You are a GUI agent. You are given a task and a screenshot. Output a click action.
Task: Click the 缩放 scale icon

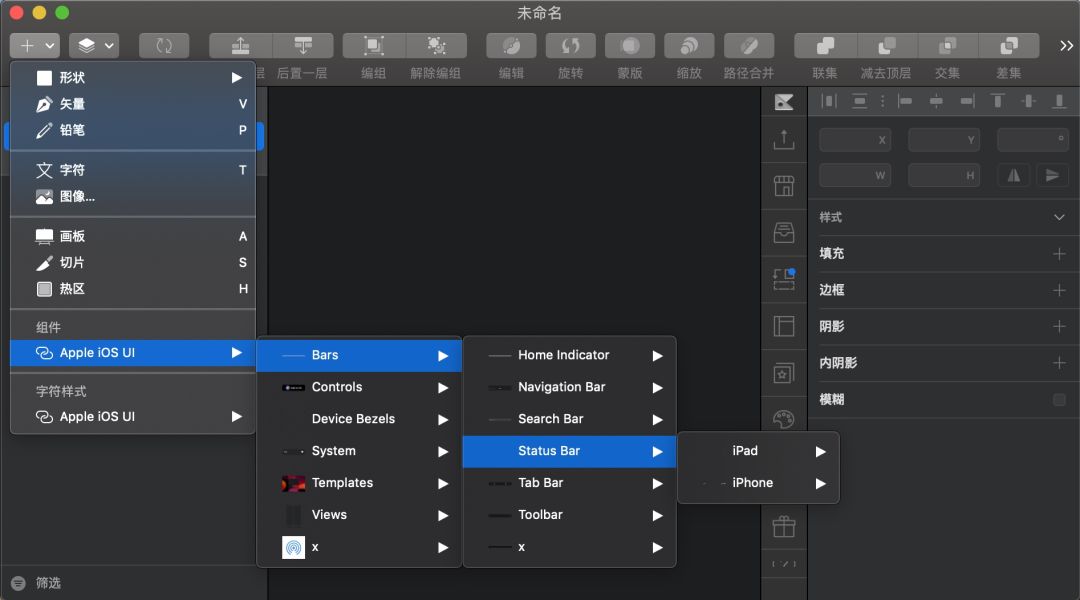tap(689, 45)
